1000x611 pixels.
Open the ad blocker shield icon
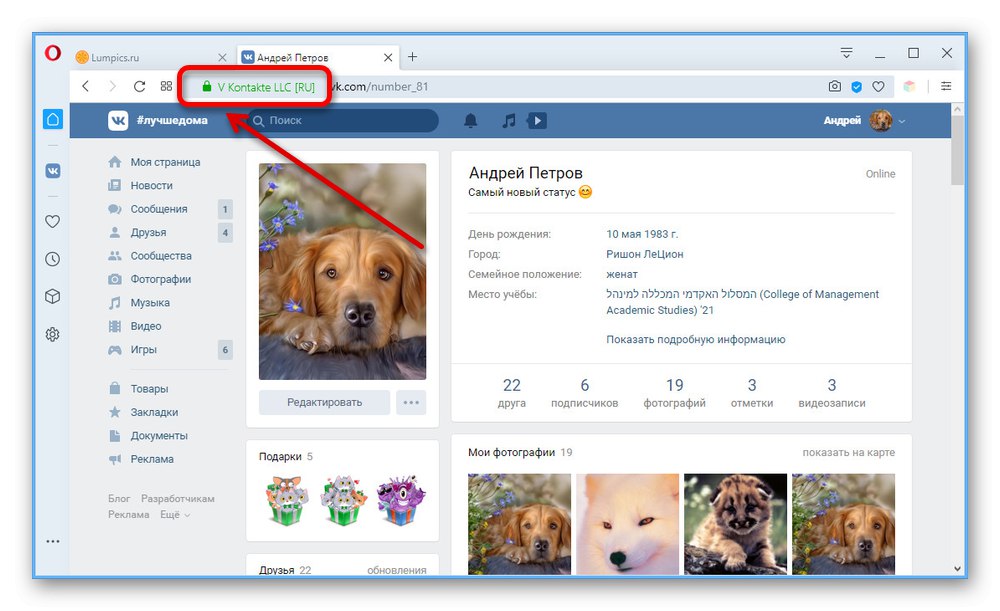[x=857, y=87]
